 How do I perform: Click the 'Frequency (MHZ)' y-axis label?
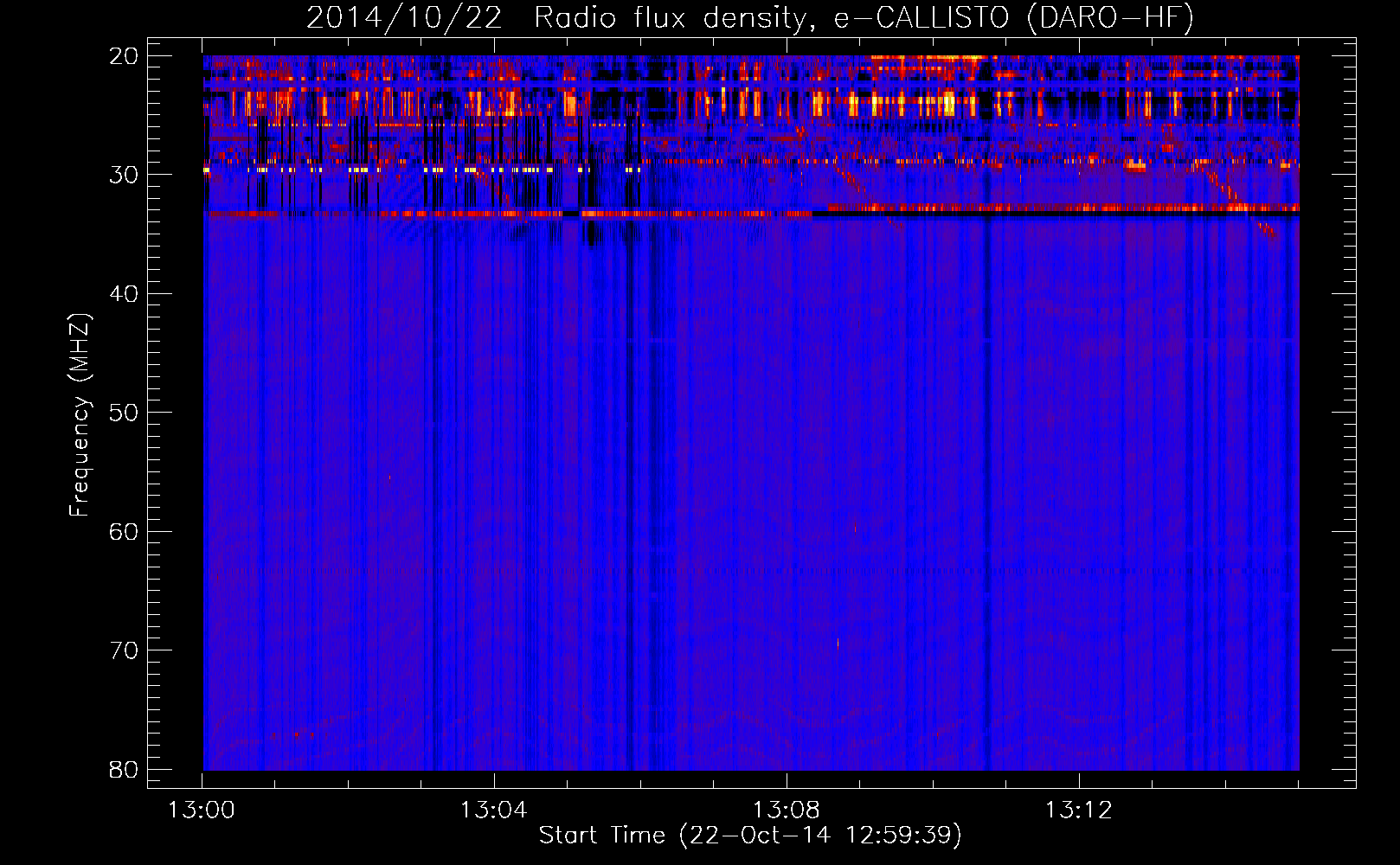point(80,415)
